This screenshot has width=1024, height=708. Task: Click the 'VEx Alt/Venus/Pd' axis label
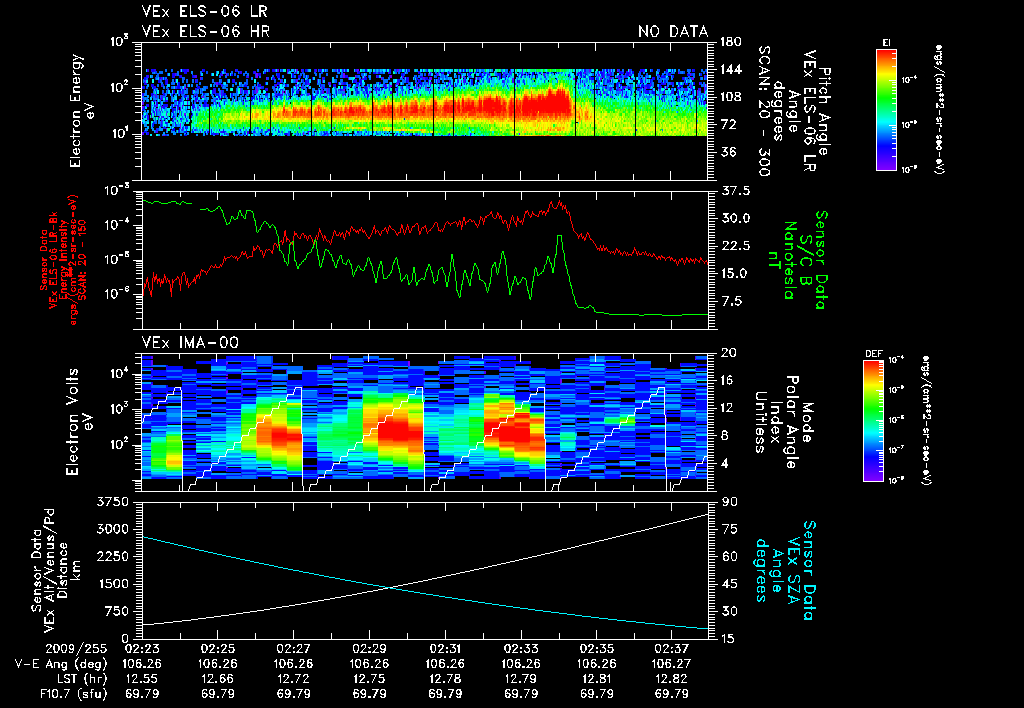(50, 571)
